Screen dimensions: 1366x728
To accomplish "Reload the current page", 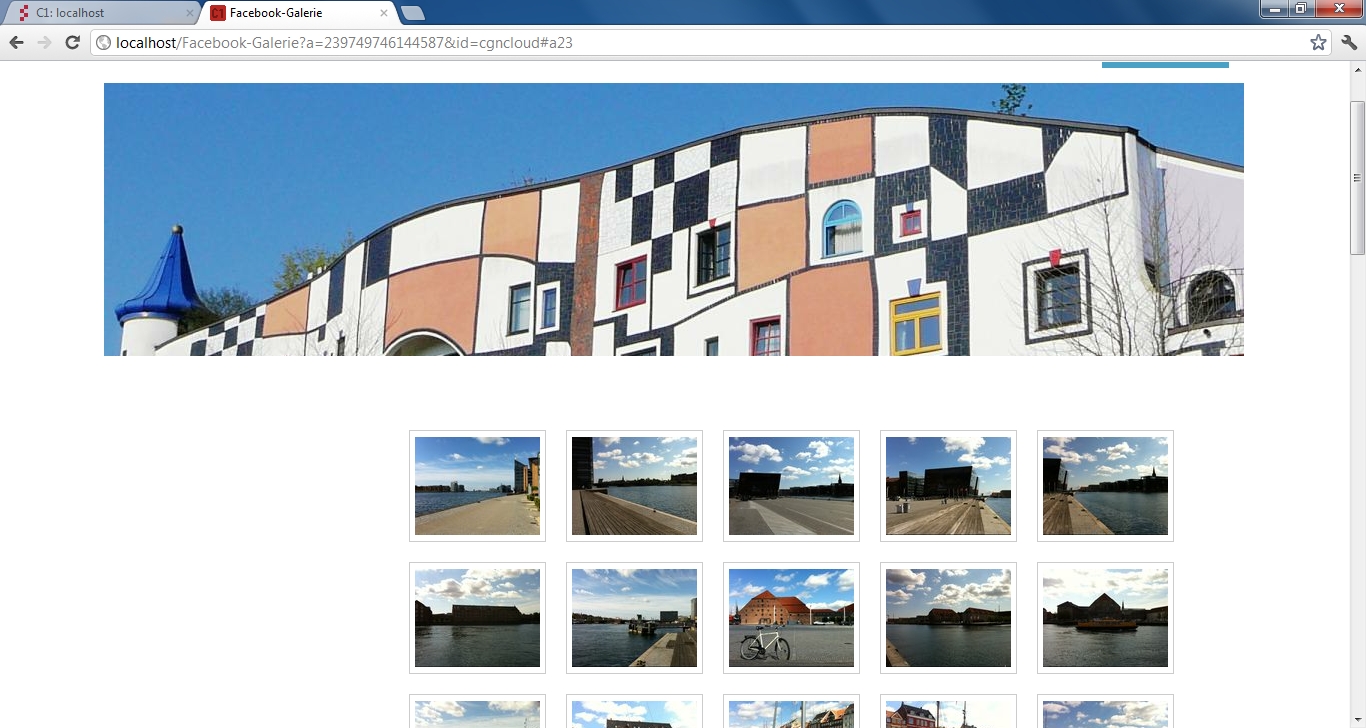I will (x=72, y=42).
